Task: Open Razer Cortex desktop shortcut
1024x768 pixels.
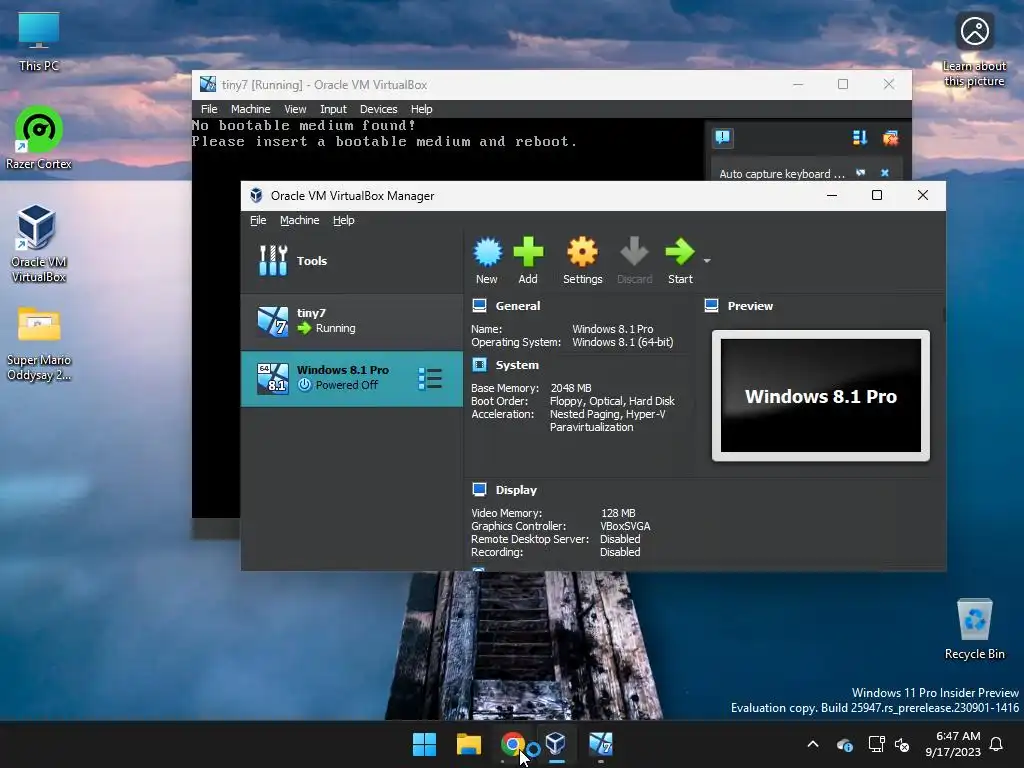Action: click(39, 138)
